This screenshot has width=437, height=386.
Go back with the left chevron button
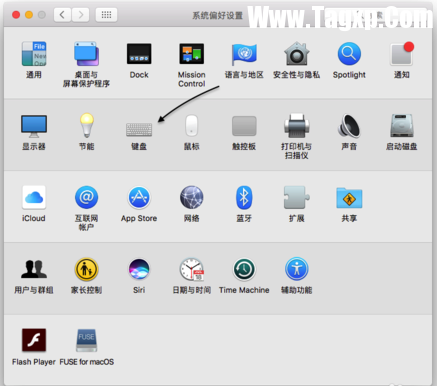point(62,15)
